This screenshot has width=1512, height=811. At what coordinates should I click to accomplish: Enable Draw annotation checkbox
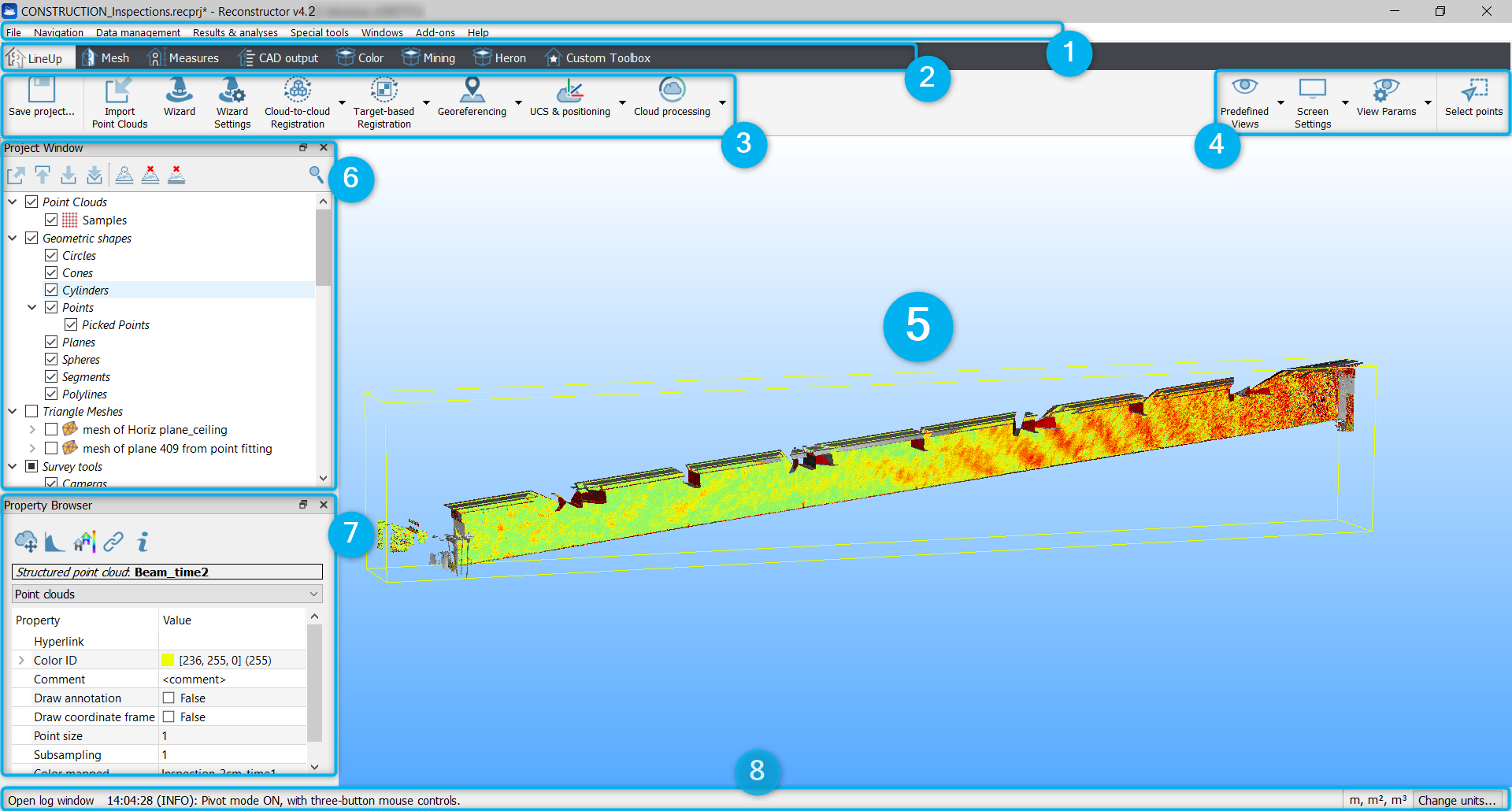point(169,698)
